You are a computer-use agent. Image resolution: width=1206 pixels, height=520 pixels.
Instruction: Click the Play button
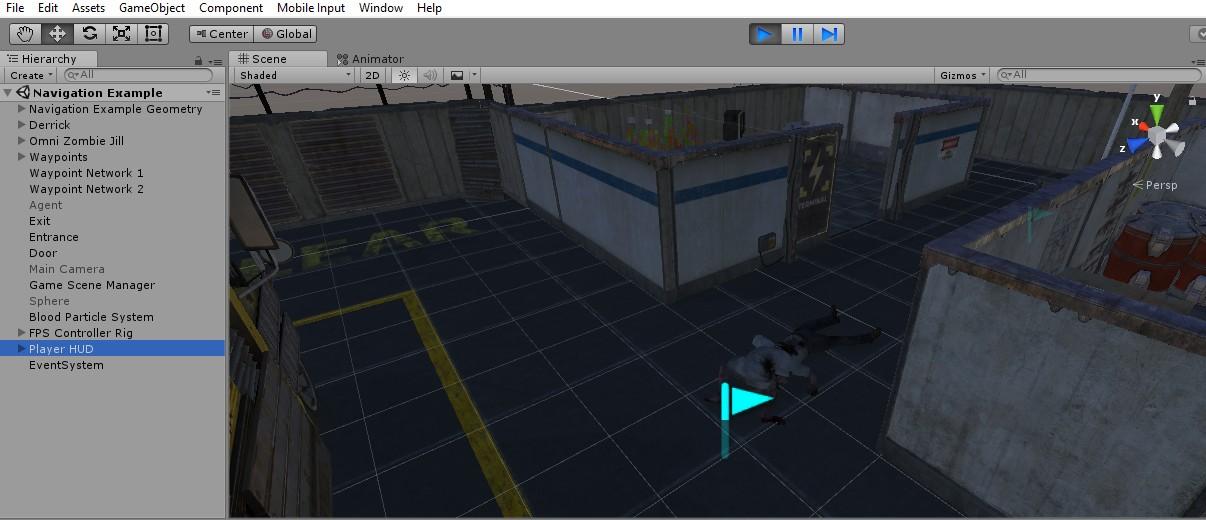(x=765, y=34)
